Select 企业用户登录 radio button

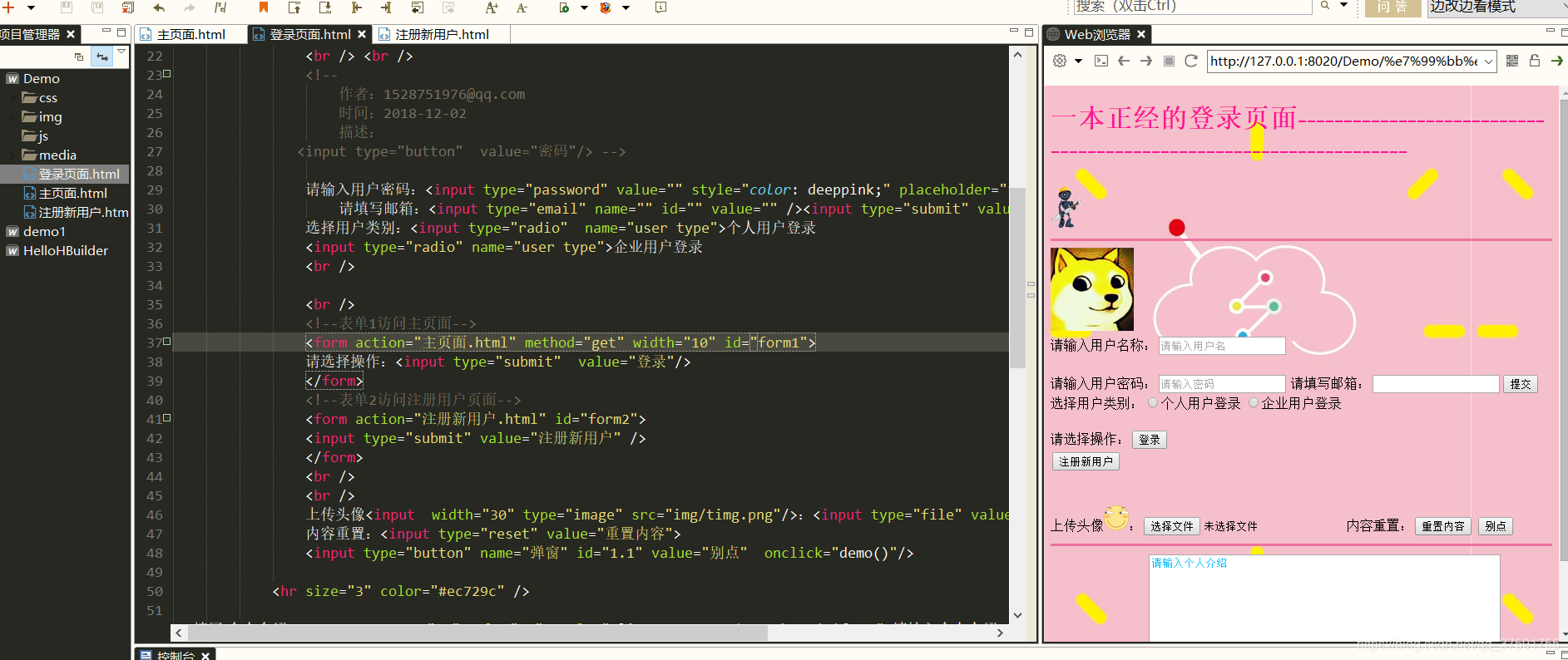coord(1254,403)
